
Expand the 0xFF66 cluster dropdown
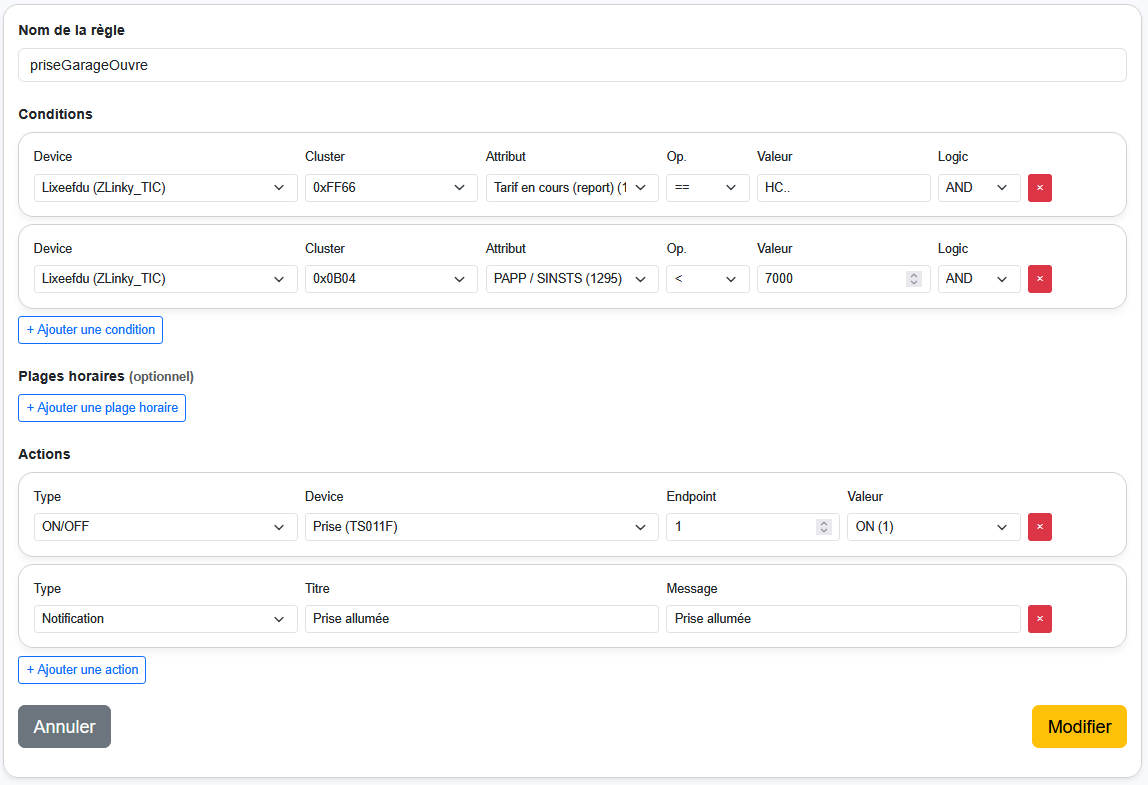(x=390, y=188)
